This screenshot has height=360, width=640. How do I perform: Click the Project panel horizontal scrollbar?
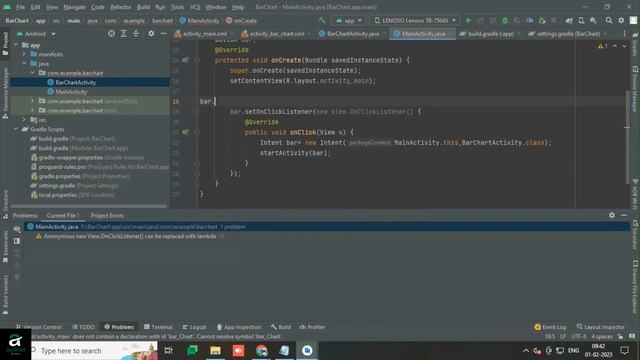tap(89, 206)
